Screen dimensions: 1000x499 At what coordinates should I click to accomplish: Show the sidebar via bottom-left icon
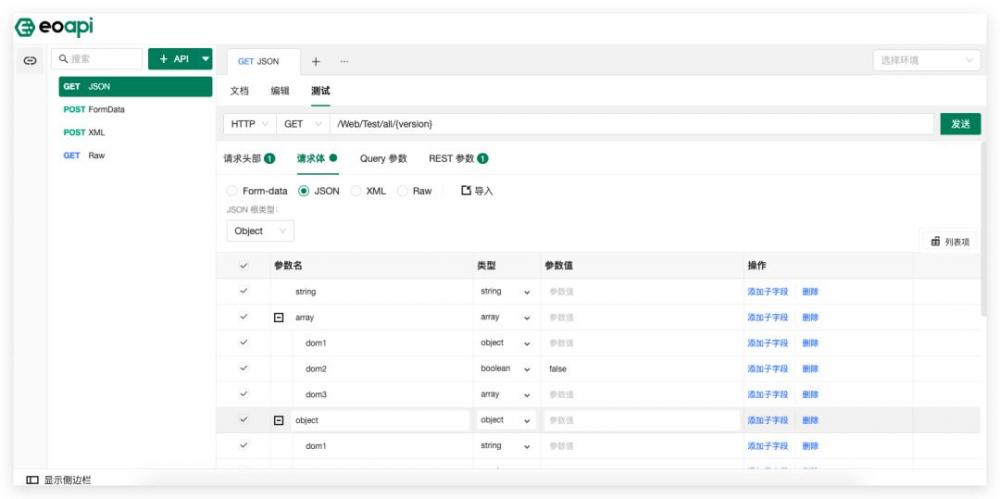pos(32,480)
